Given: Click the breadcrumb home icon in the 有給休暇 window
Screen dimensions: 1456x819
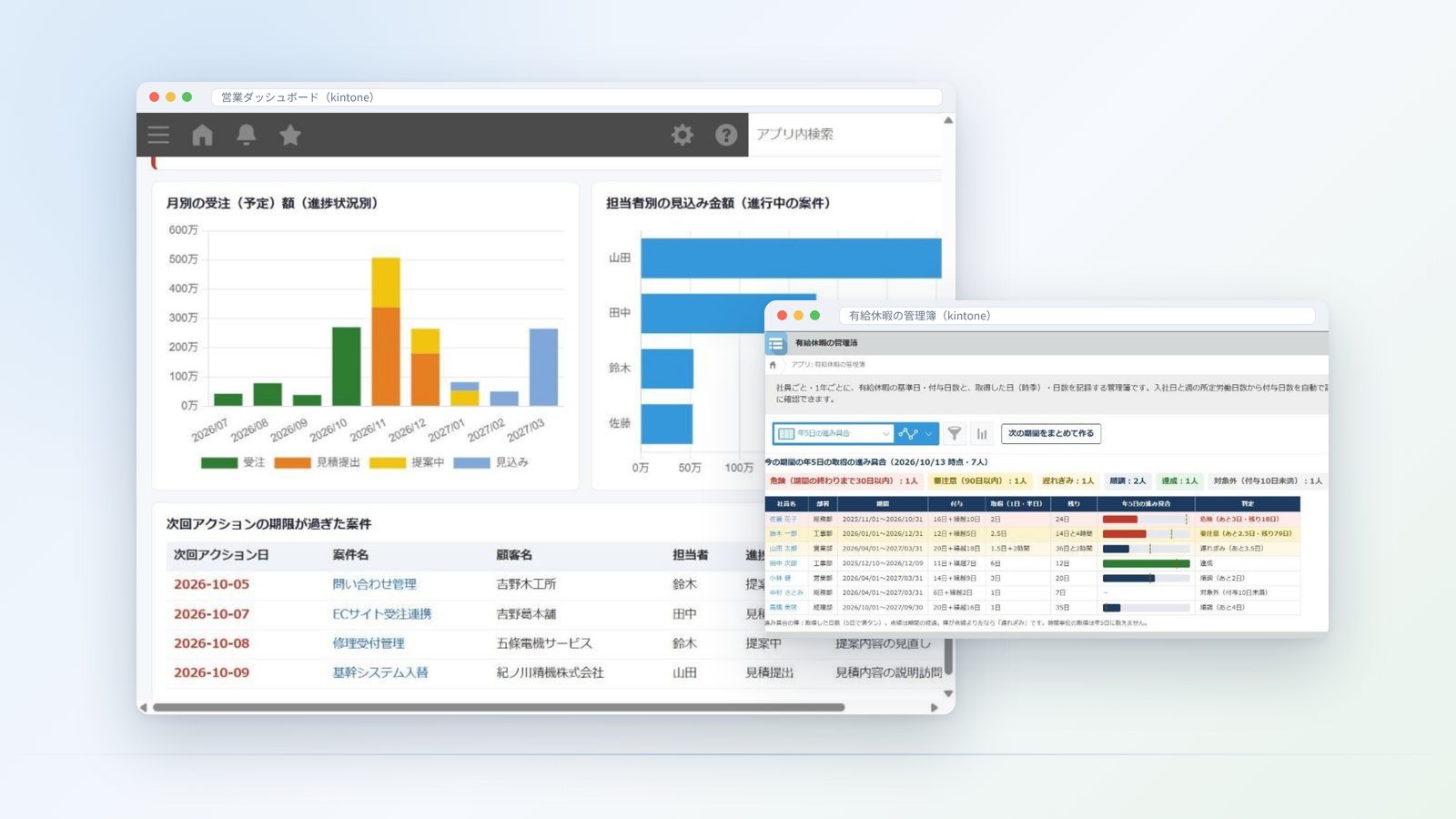Looking at the screenshot, I should coord(773,365).
